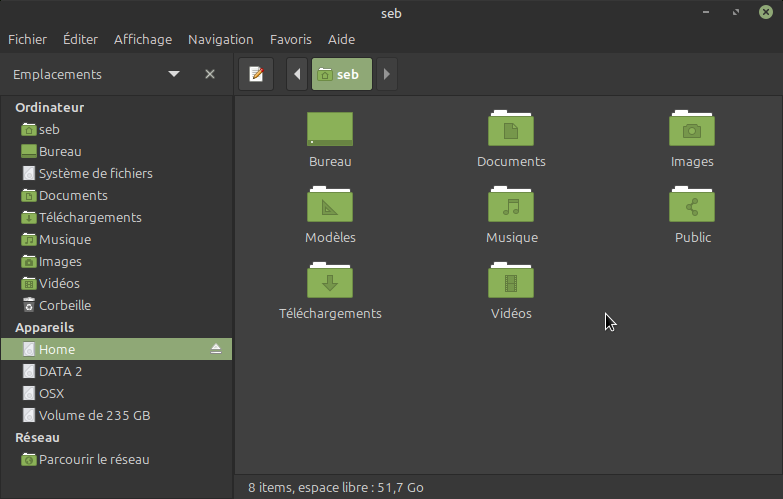Toggle the location entry edit icon
Image resolution: width=783 pixels, height=499 pixels.
(256, 74)
